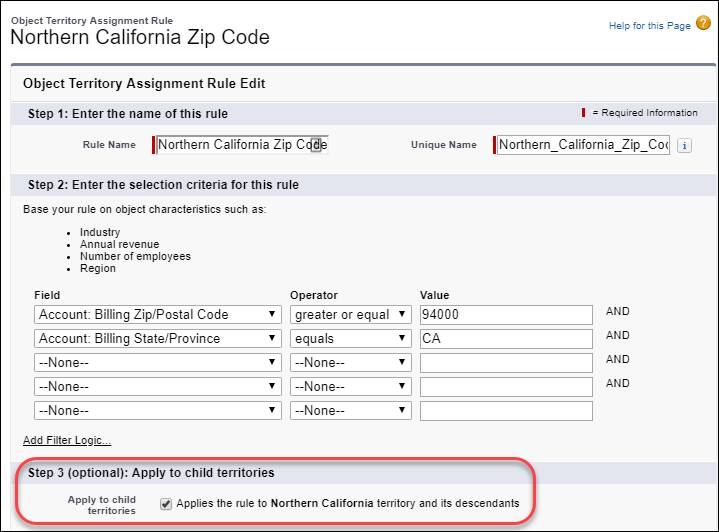Viewport: 719px width, 532px height.
Task: Click the empty value field in fifth row
Action: pos(506,410)
